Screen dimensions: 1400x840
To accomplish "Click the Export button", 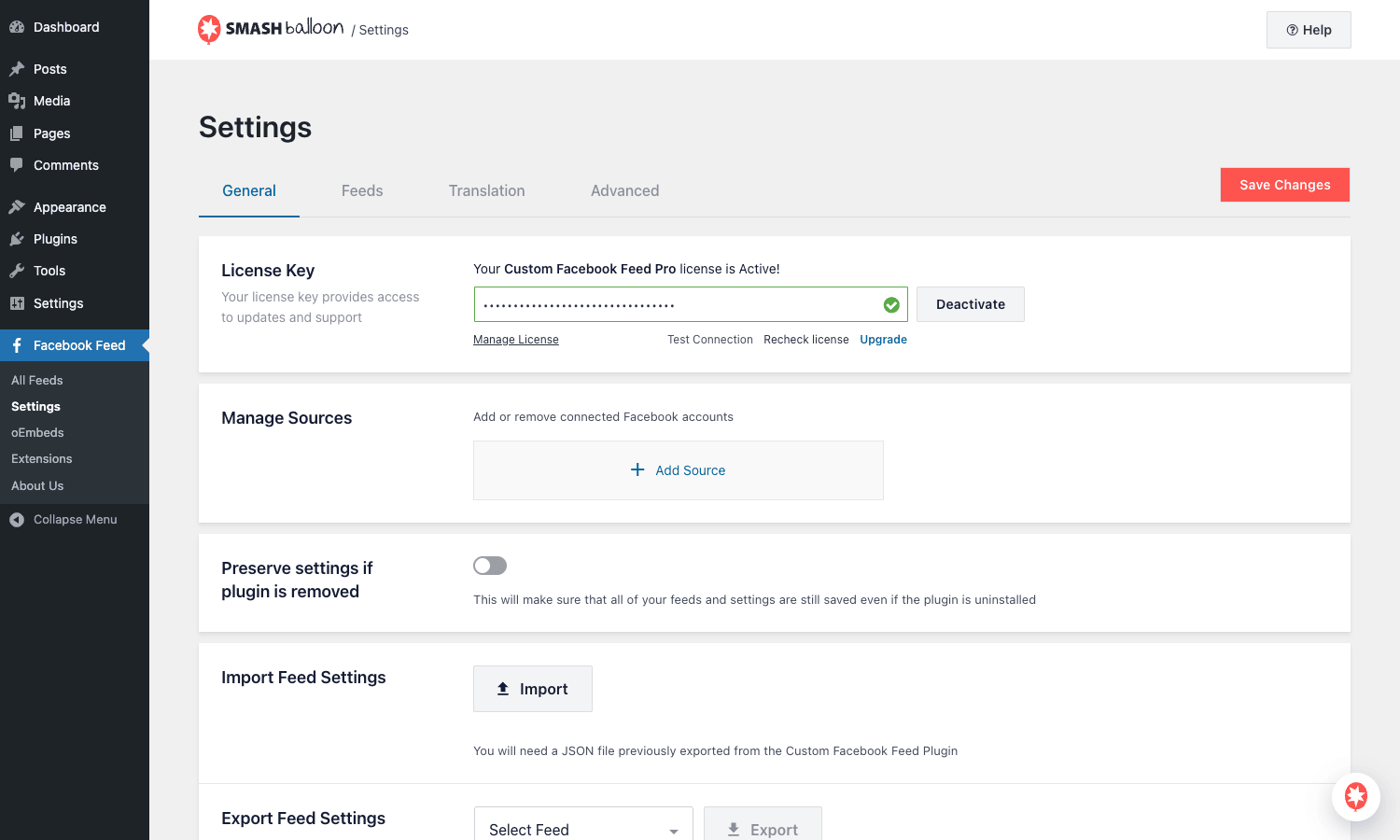I will 763,823.
